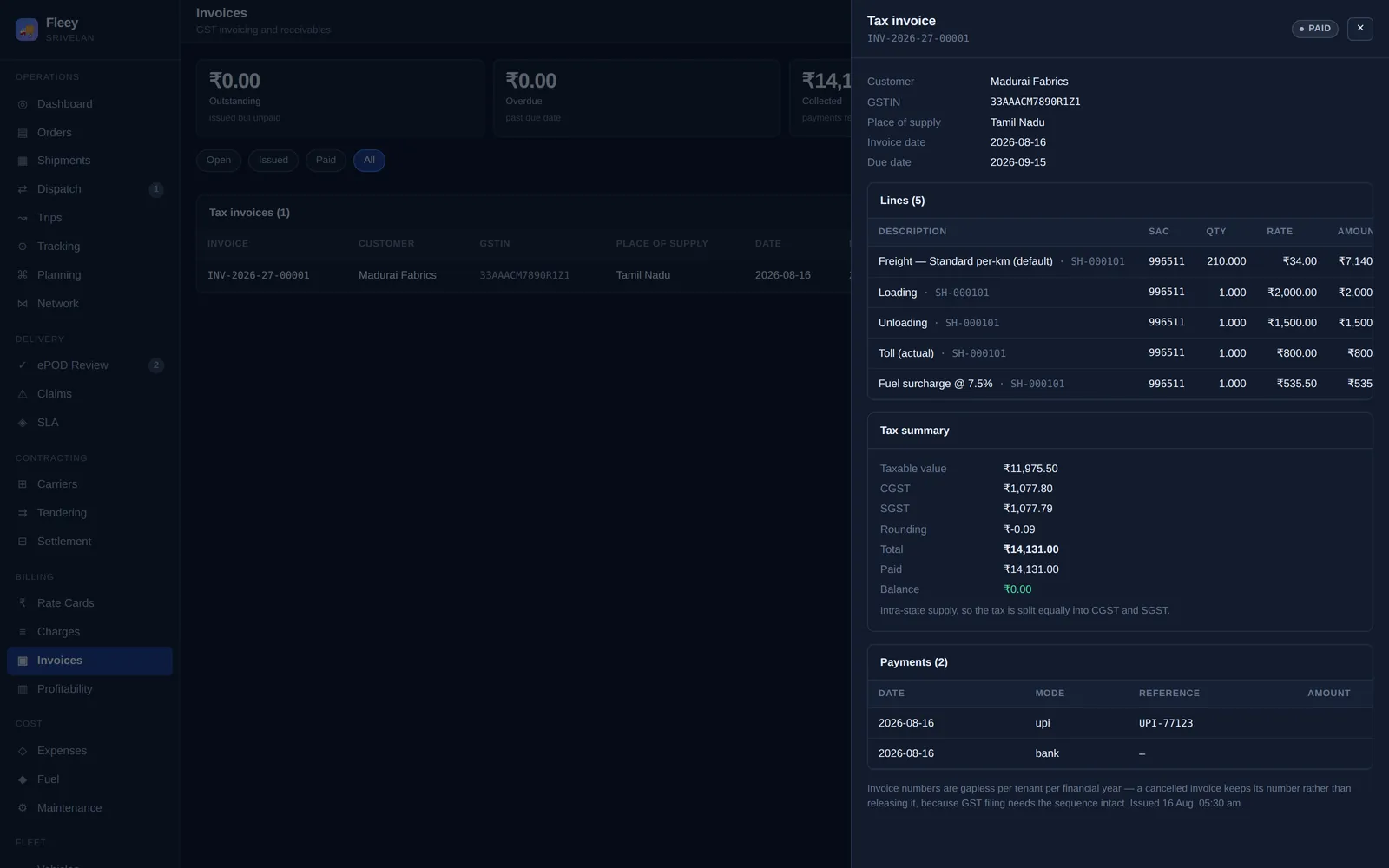Viewport: 1389px width, 868px height.
Task: Open the Settlement menu item
Action: coord(89,542)
